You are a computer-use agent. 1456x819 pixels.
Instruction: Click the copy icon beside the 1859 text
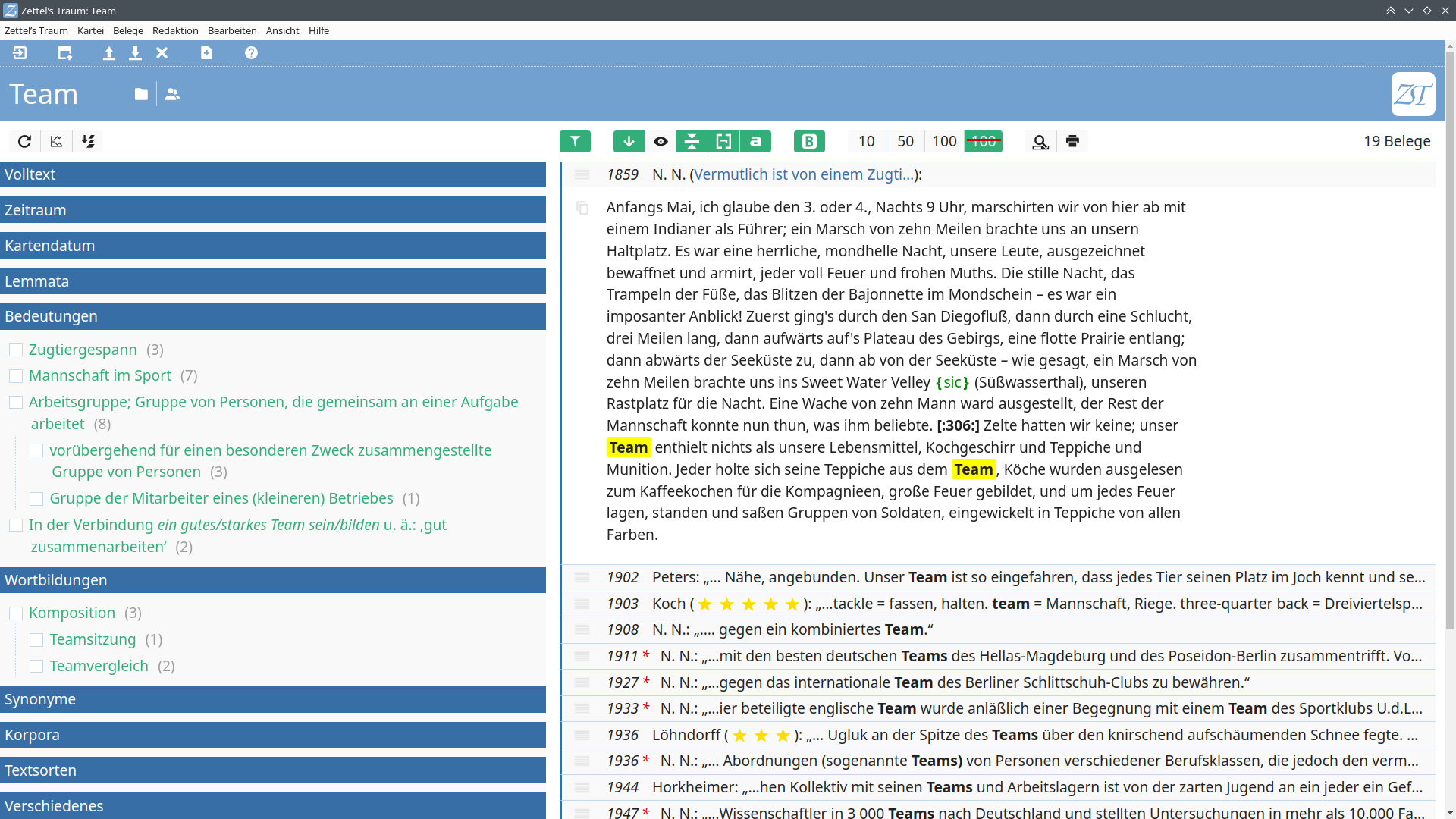coord(582,208)
